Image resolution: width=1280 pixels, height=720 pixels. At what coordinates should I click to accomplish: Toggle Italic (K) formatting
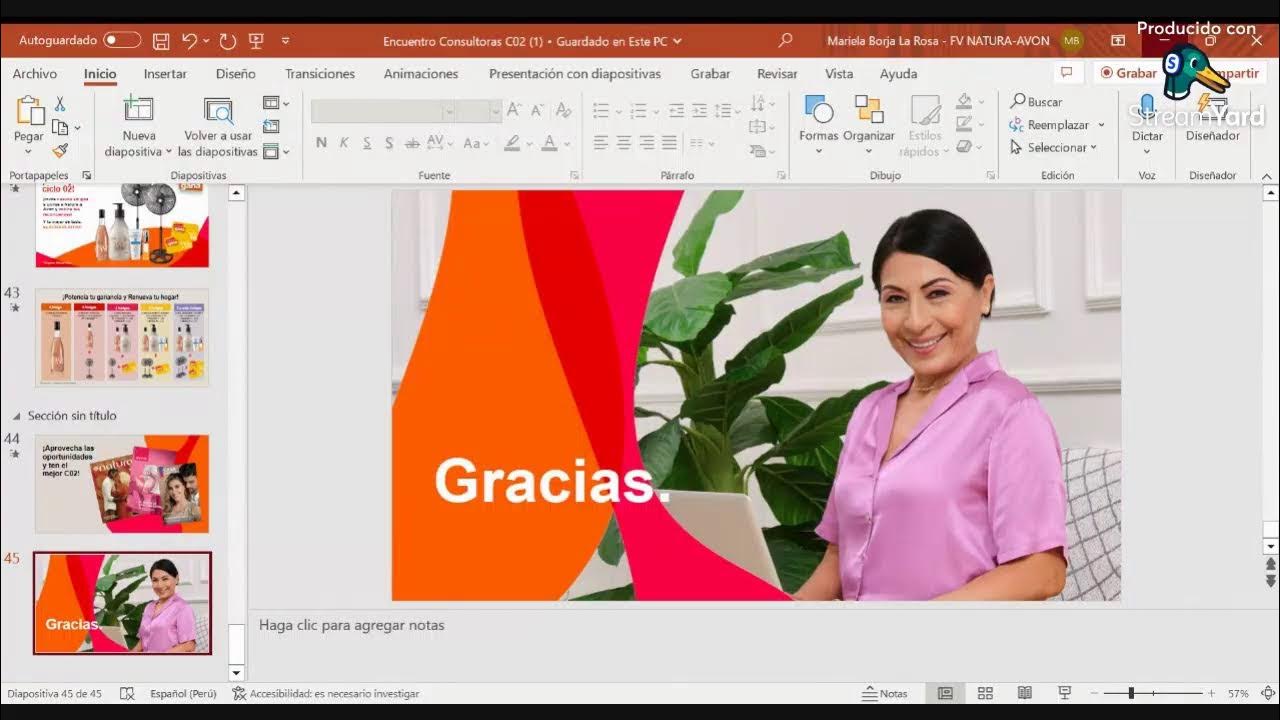click(344, 143)
